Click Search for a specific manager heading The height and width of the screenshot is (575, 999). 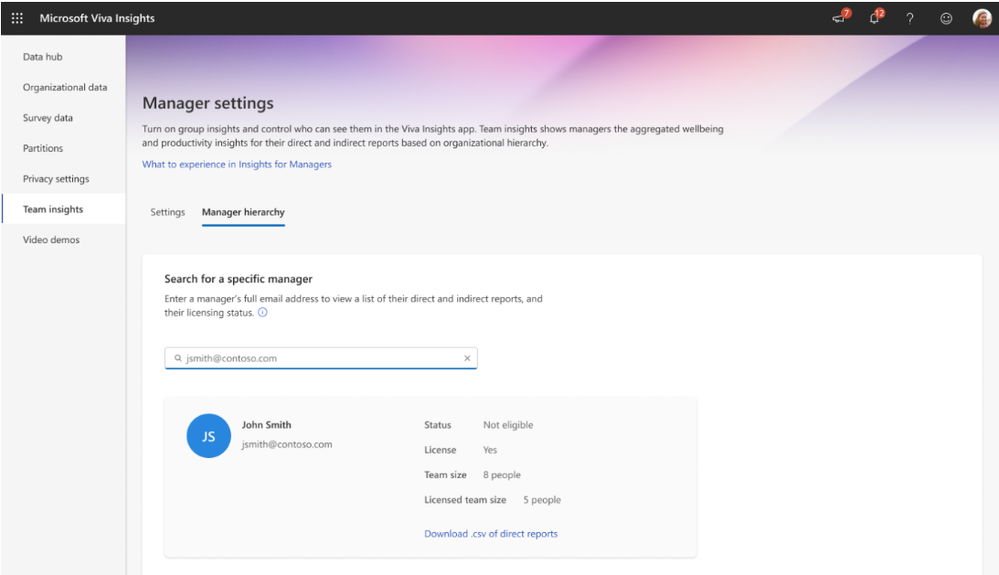[x=238, y=279]
